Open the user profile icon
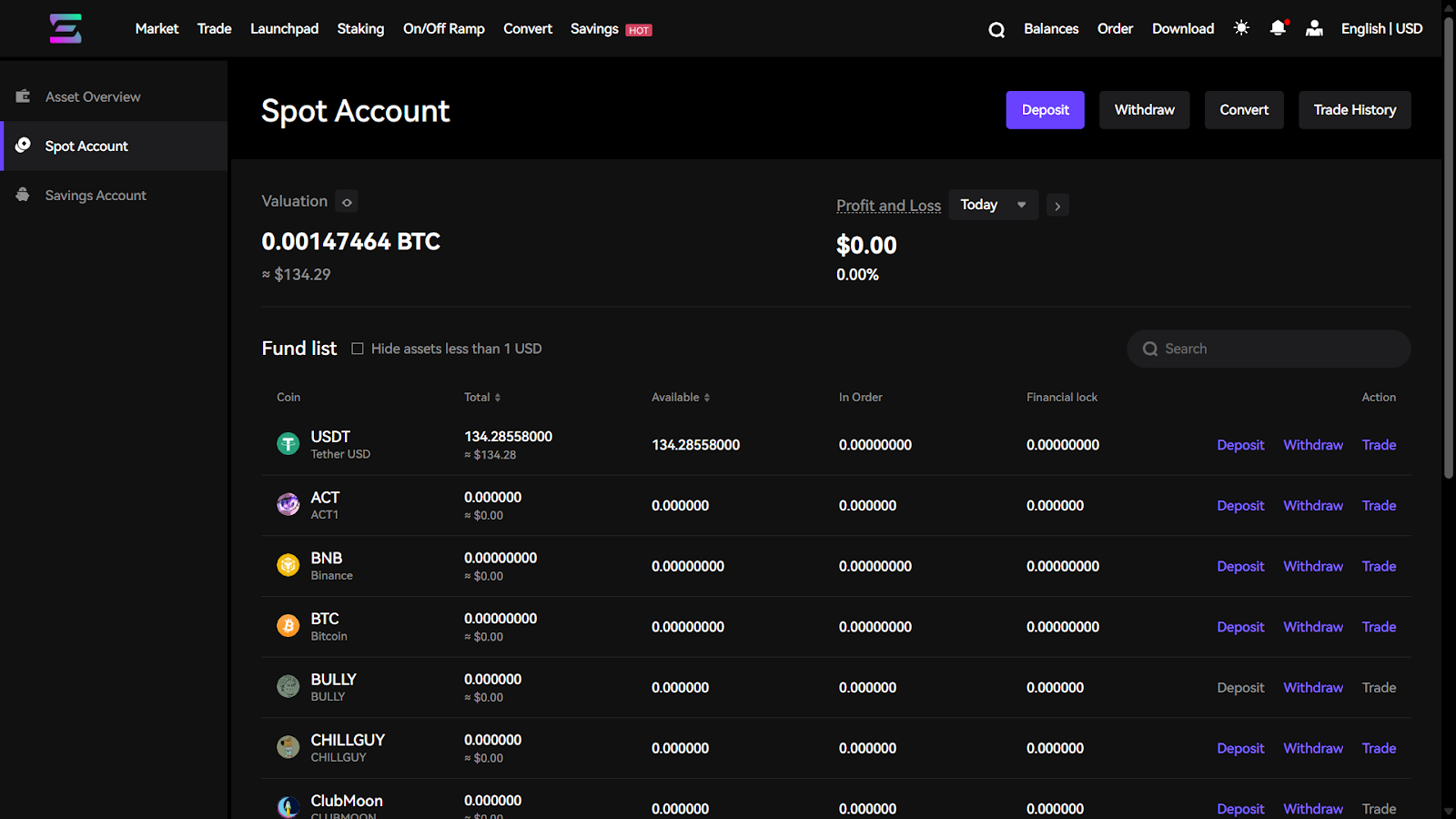Image resolution: width=1456 pixels, height=819 pixels. tap(1314, 28)
